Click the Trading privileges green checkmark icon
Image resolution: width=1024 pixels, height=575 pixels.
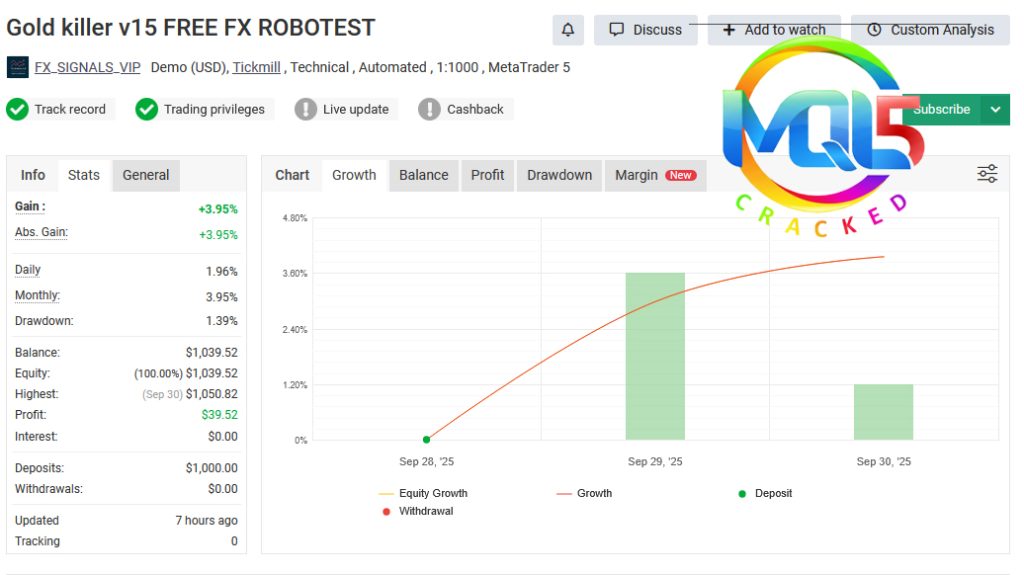pyautogui.click(x=147, y=109)
